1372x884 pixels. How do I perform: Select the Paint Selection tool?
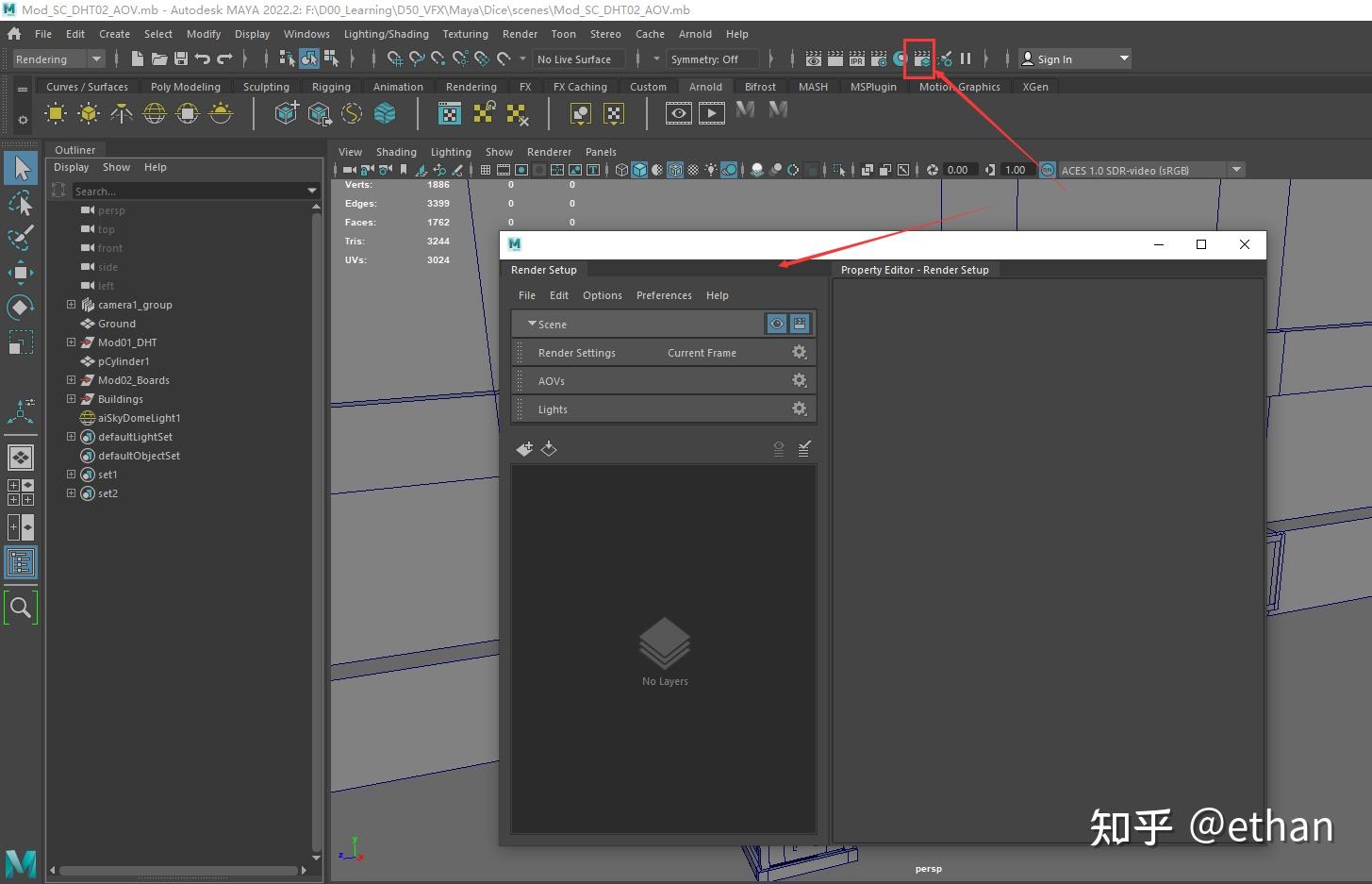pos(20,237)
